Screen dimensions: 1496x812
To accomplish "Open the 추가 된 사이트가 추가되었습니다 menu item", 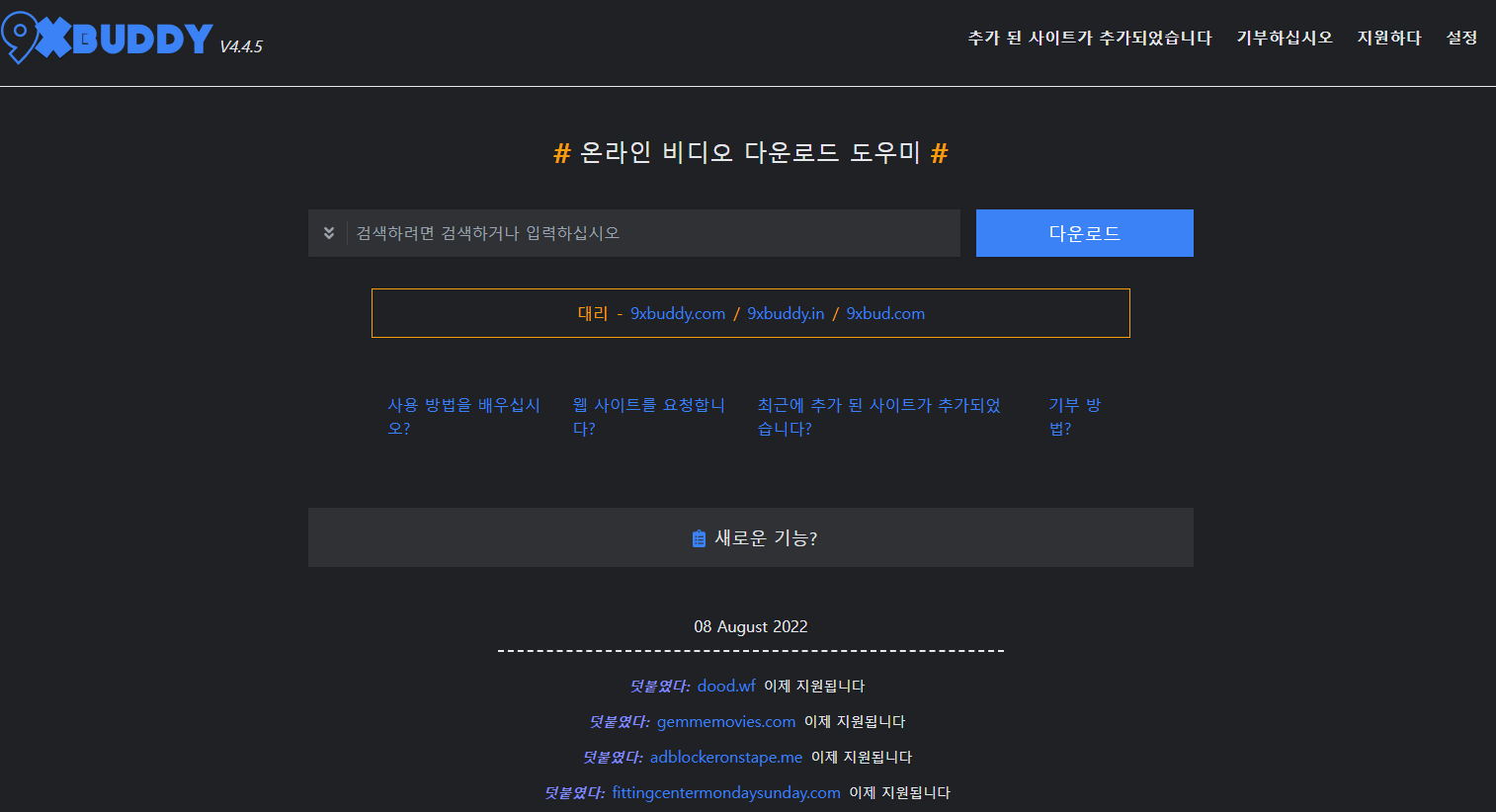I will [1090, 38].
